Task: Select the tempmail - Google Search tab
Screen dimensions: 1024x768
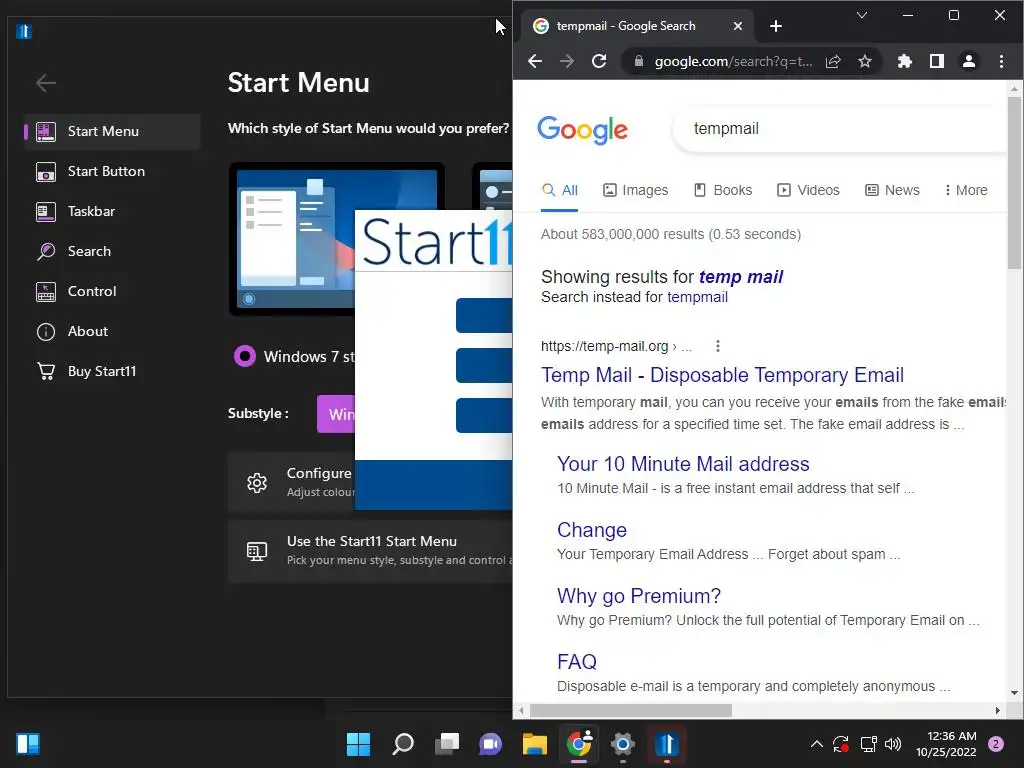Action: tap(637, 26)
